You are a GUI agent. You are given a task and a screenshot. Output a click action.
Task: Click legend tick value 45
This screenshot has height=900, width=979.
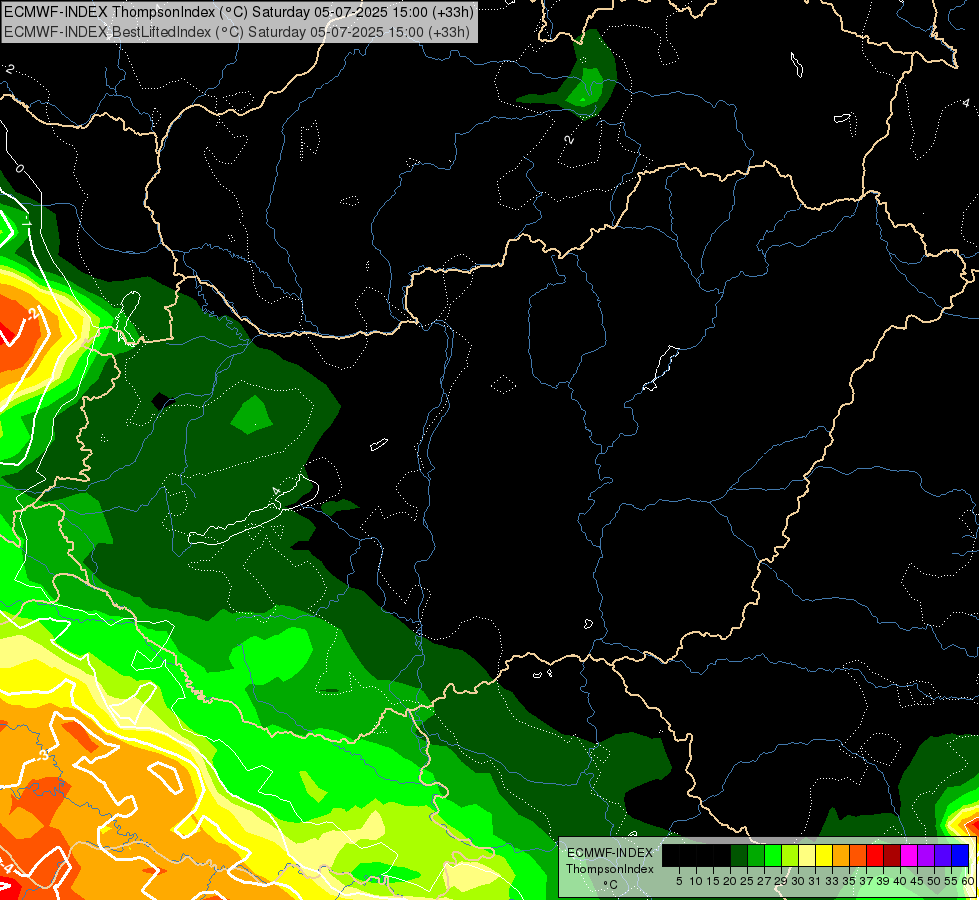917,881
